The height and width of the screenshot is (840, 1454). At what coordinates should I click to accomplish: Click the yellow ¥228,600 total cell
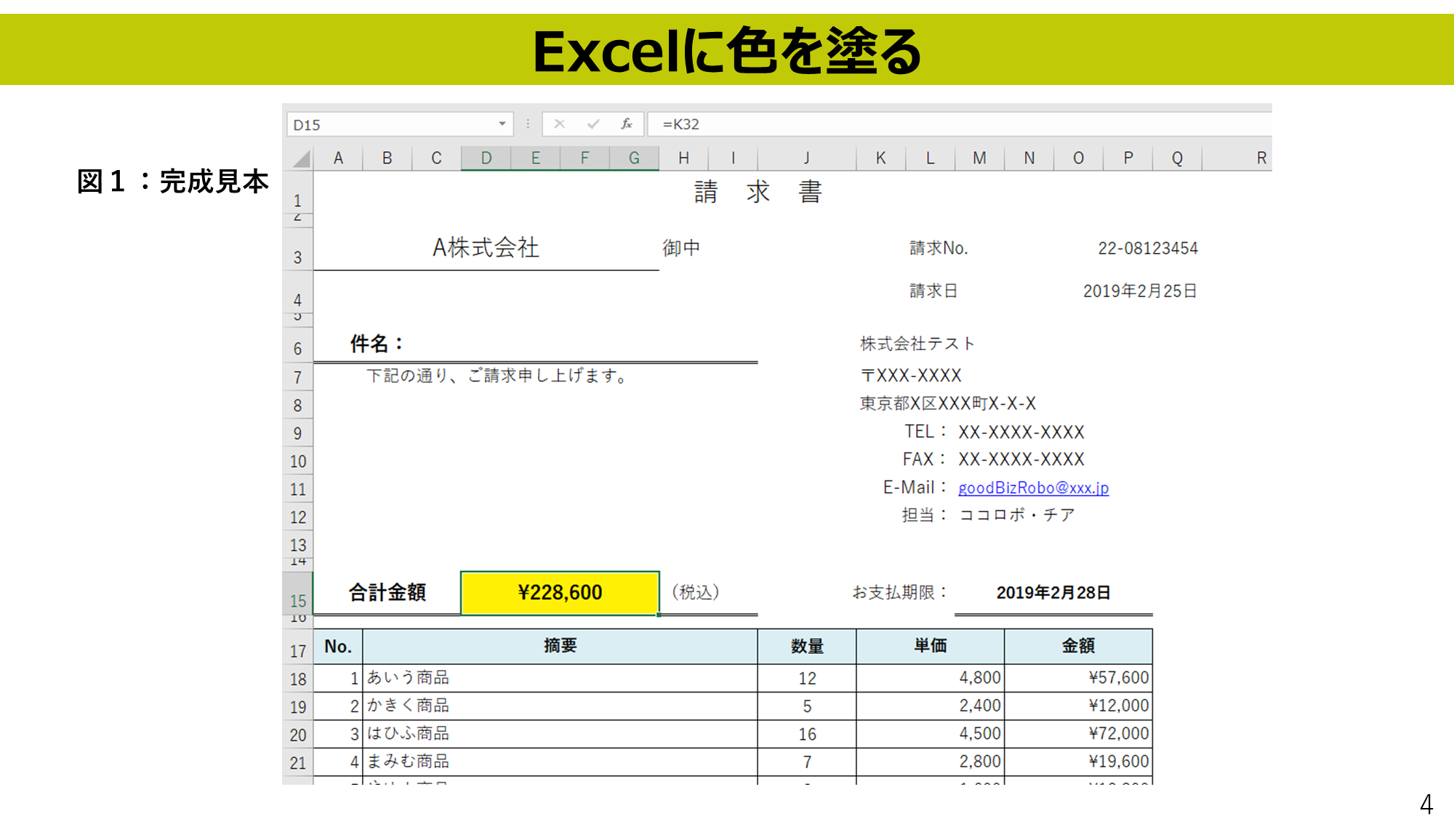560,593
